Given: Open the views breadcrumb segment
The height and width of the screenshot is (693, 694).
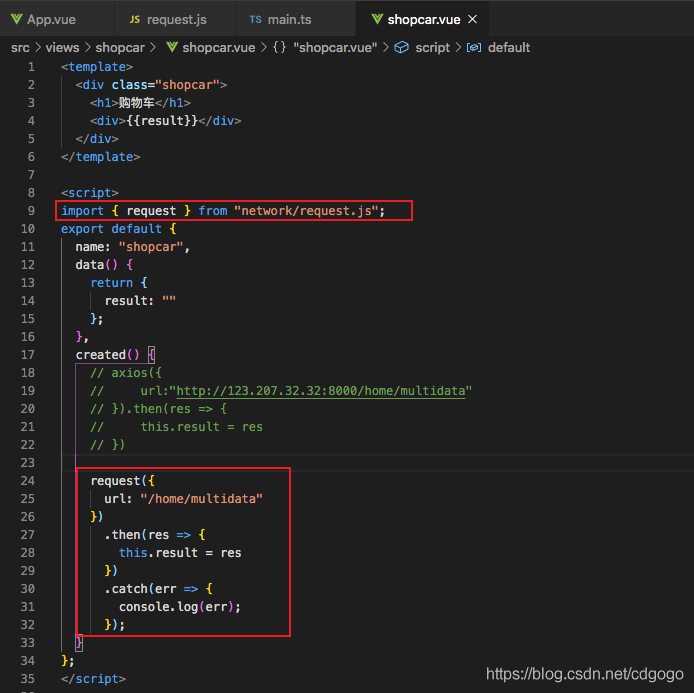Looking at the screenshot, I should (62, 47).
